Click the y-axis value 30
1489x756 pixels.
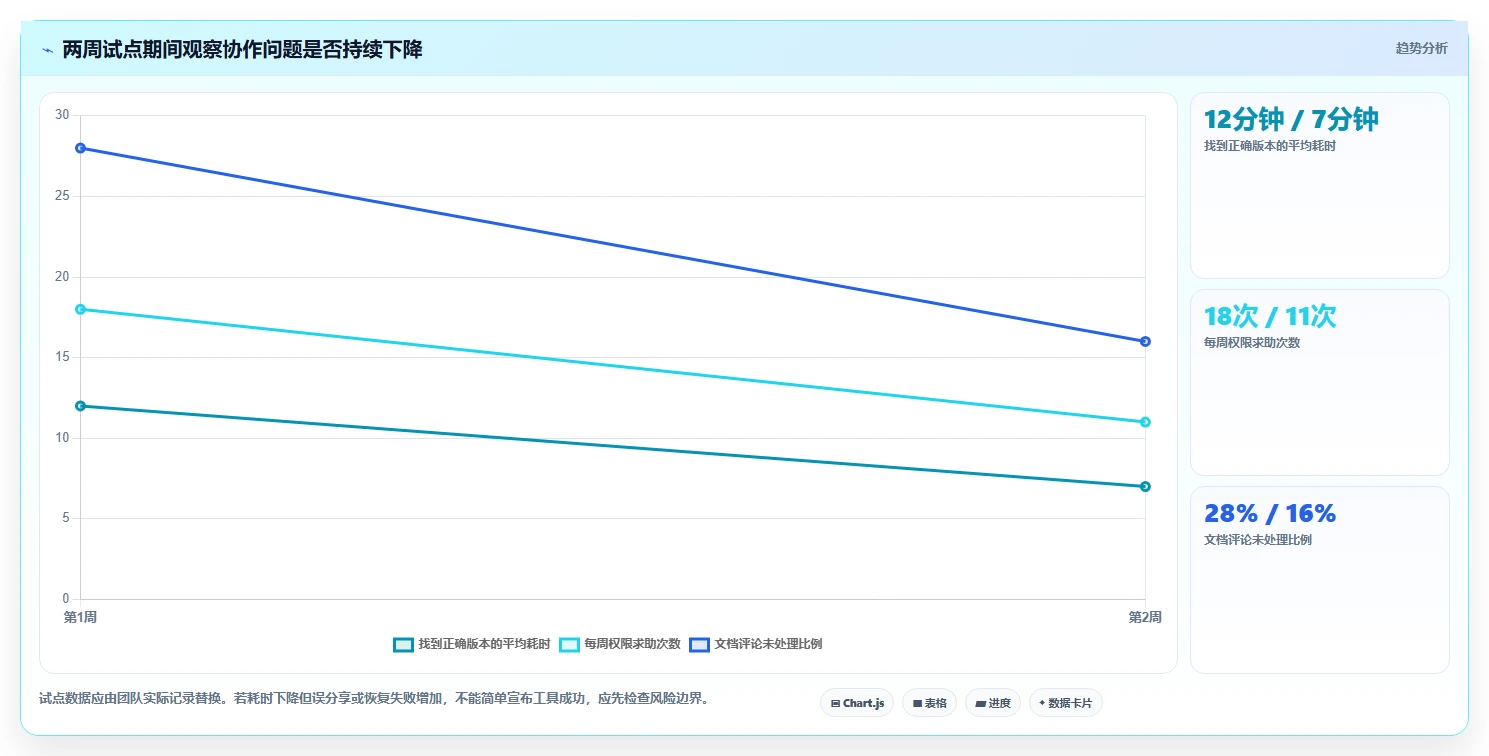pyautogui.click(x=62, y=115)
